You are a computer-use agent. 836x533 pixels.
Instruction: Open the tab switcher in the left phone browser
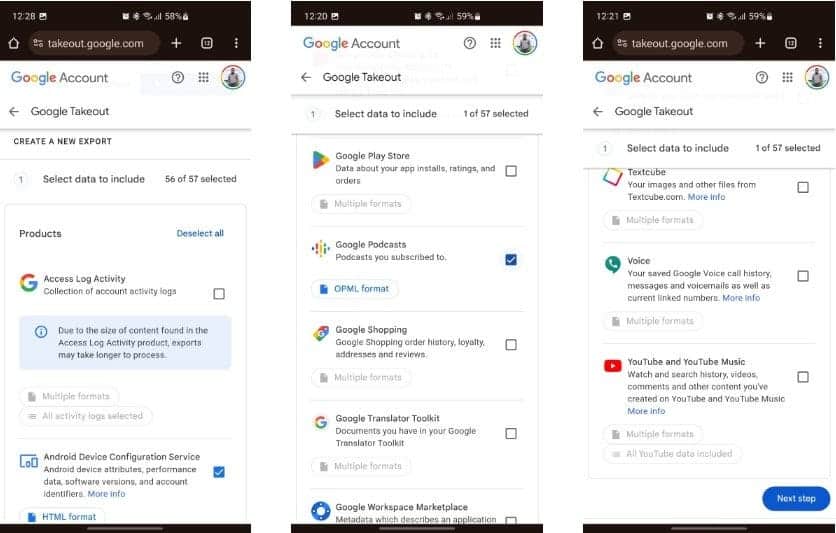pos(207,43)
